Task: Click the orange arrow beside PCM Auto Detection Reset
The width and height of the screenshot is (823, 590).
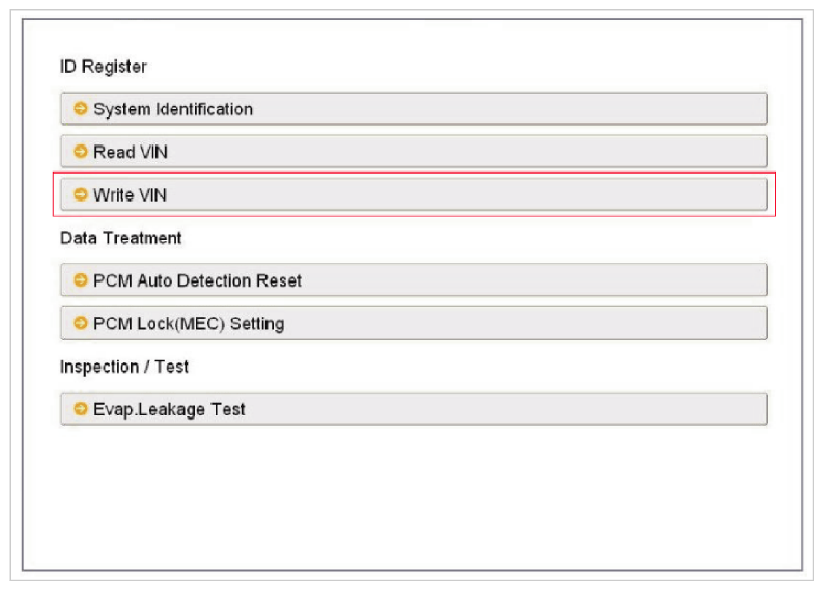Action: tap(81, 281)
